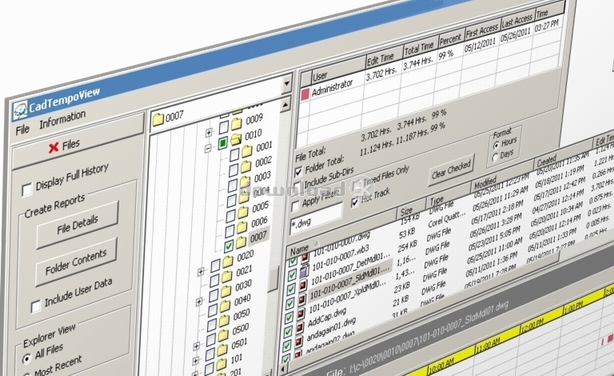Enable the Apply Filter checkbox
Image resolution: width=614 pixels, height=376 pixels.
coord(296,206)
